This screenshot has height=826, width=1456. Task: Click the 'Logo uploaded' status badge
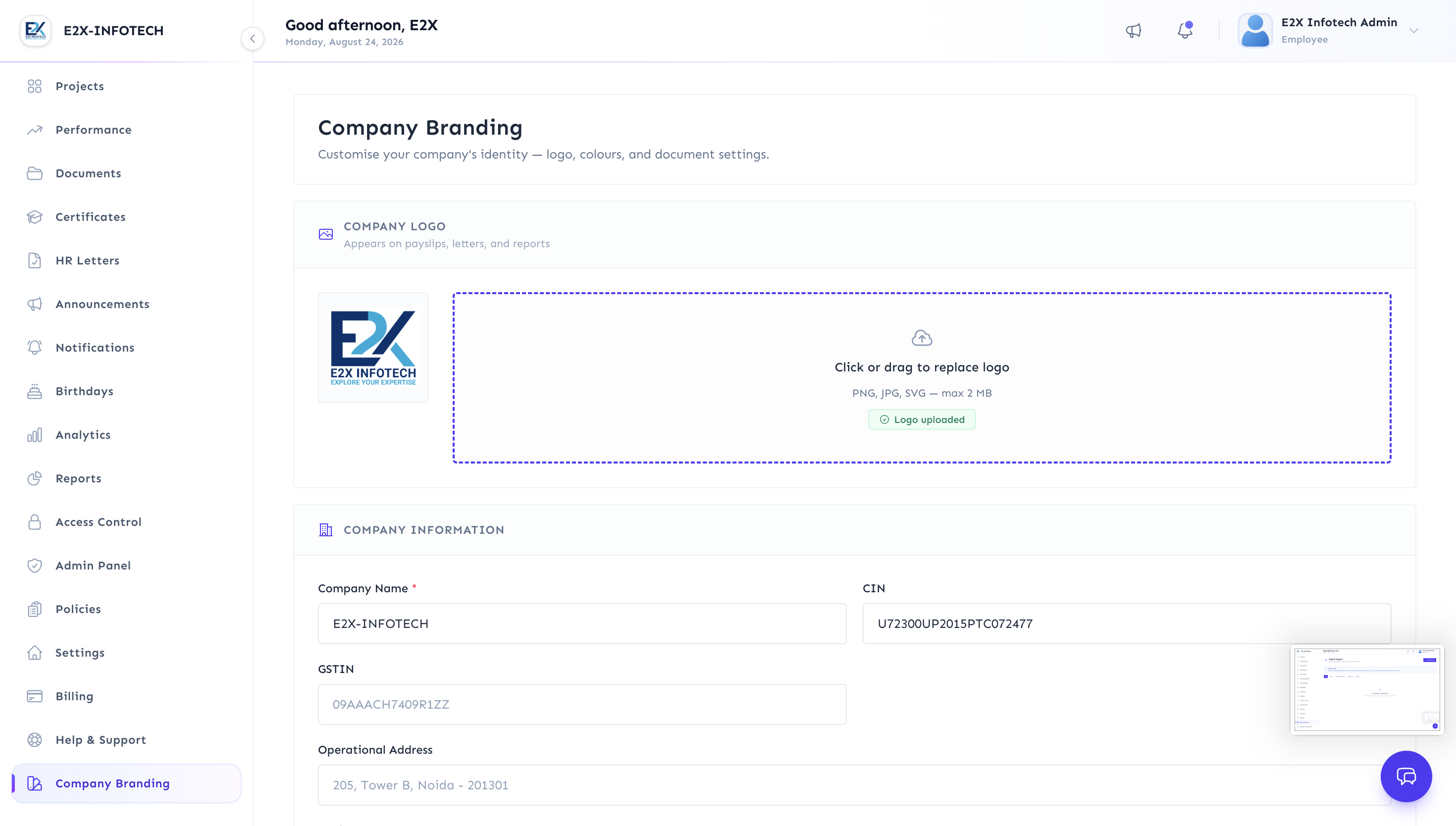922,420
